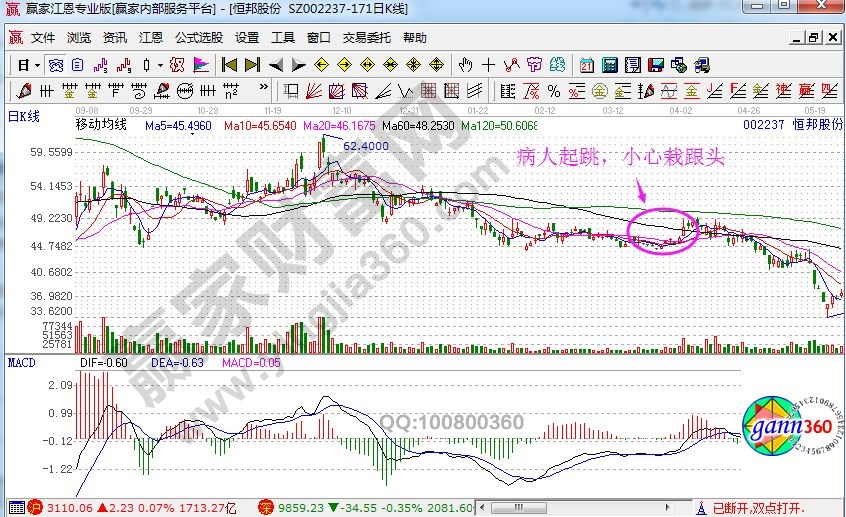
Task: Click the yellow diamond left-arrow icon
Action: pos(321,65)
